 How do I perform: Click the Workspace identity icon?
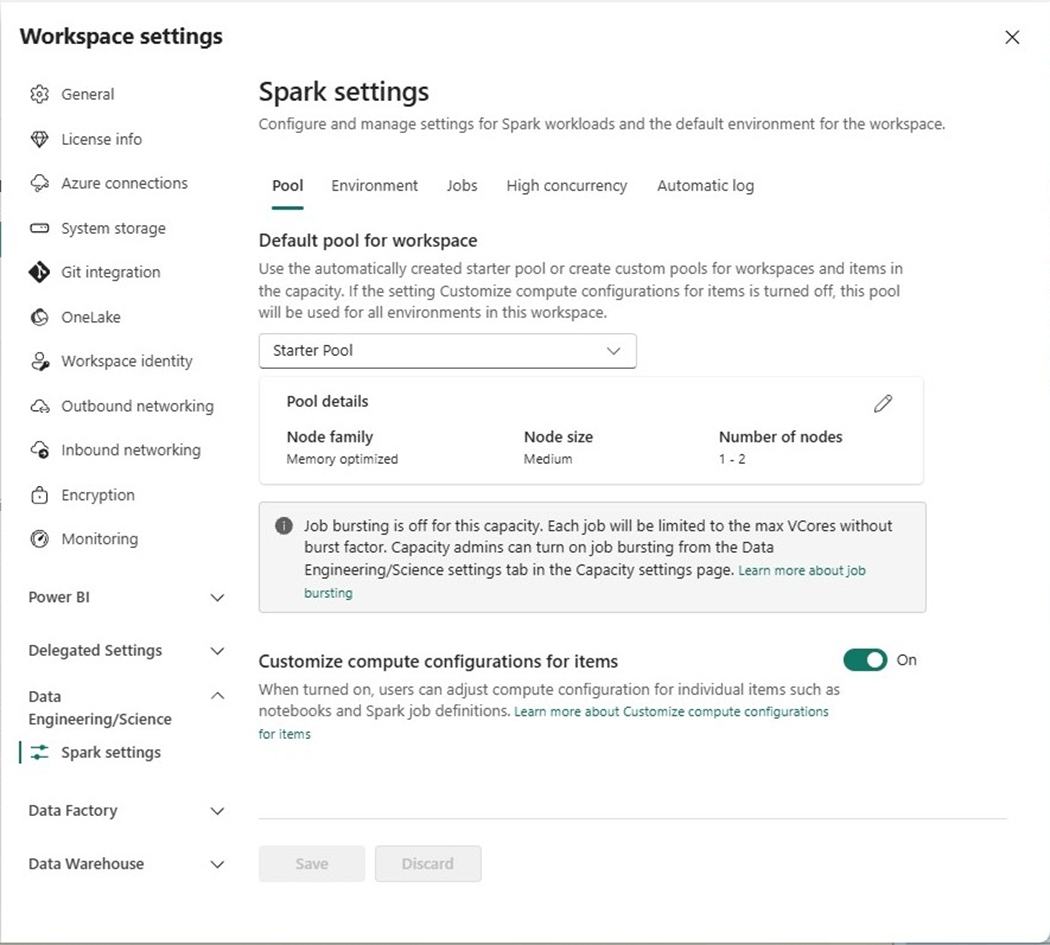[40, 362]
